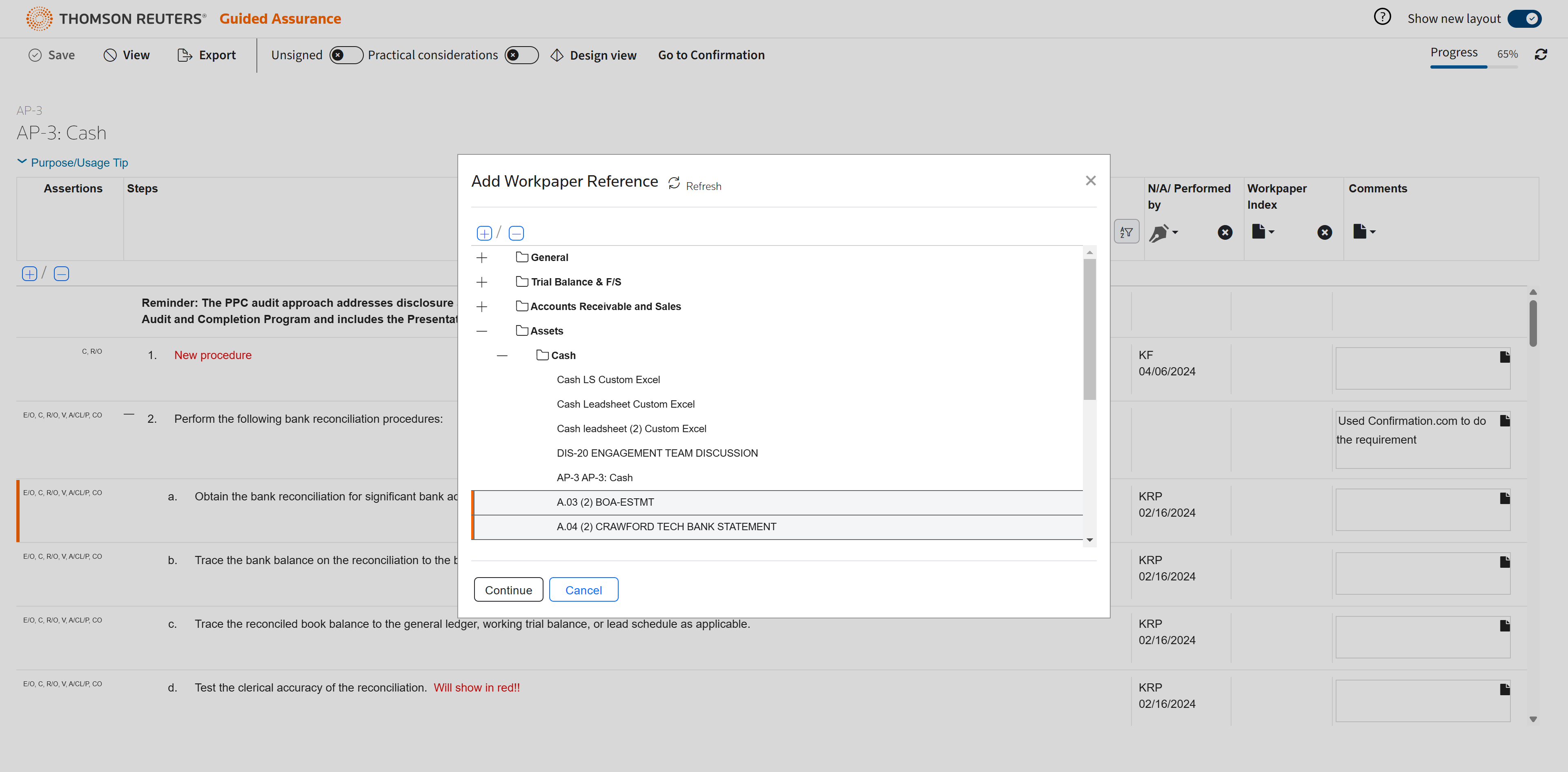Select the Design view option
1568x772 pixels.
593,55
